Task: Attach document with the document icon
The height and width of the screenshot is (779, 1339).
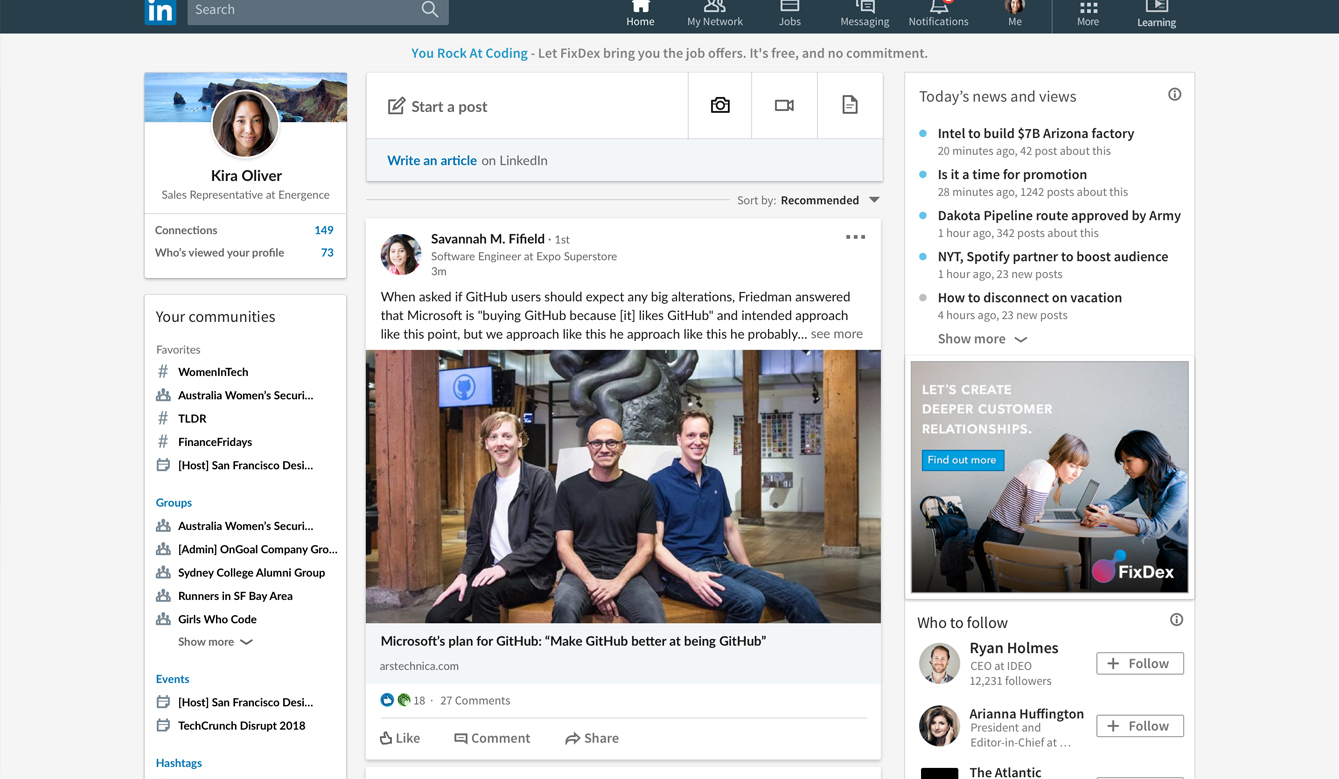Action: [x=849, y=105]
